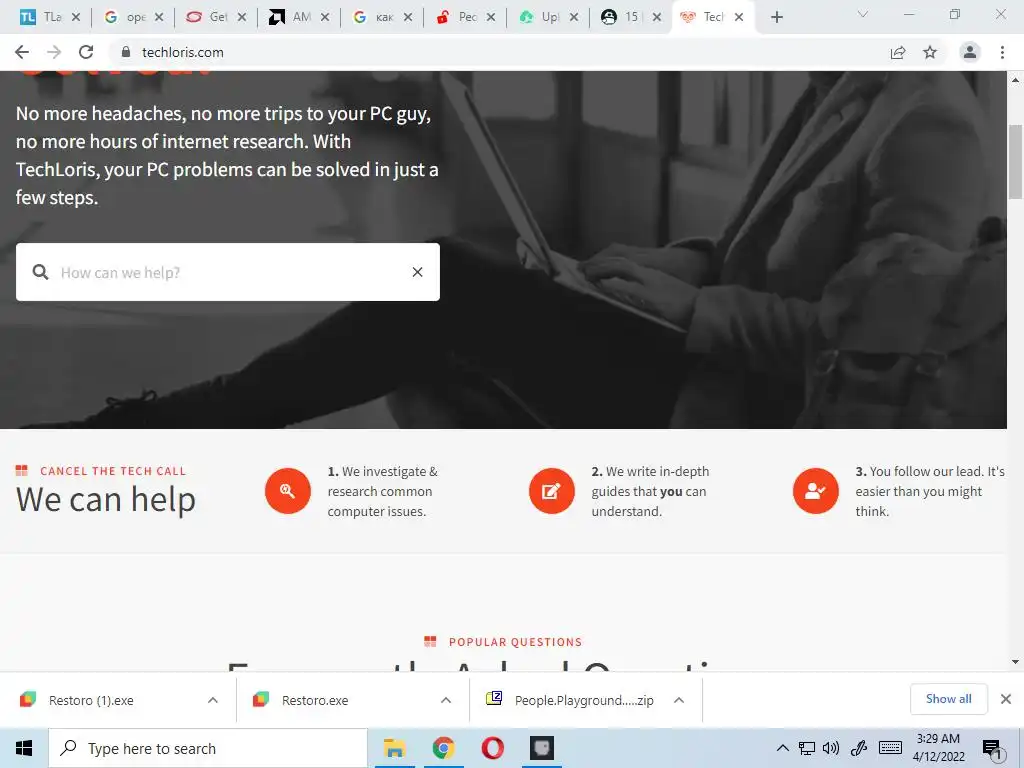Open the touch keyboard from tray
1024x768 pixels.
click(x=890, y=748)
